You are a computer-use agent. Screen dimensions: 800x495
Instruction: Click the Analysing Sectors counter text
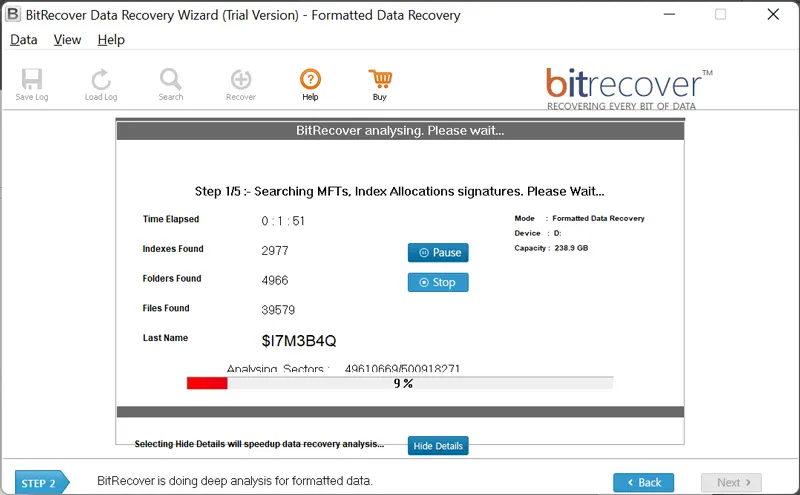coord(343,369)
